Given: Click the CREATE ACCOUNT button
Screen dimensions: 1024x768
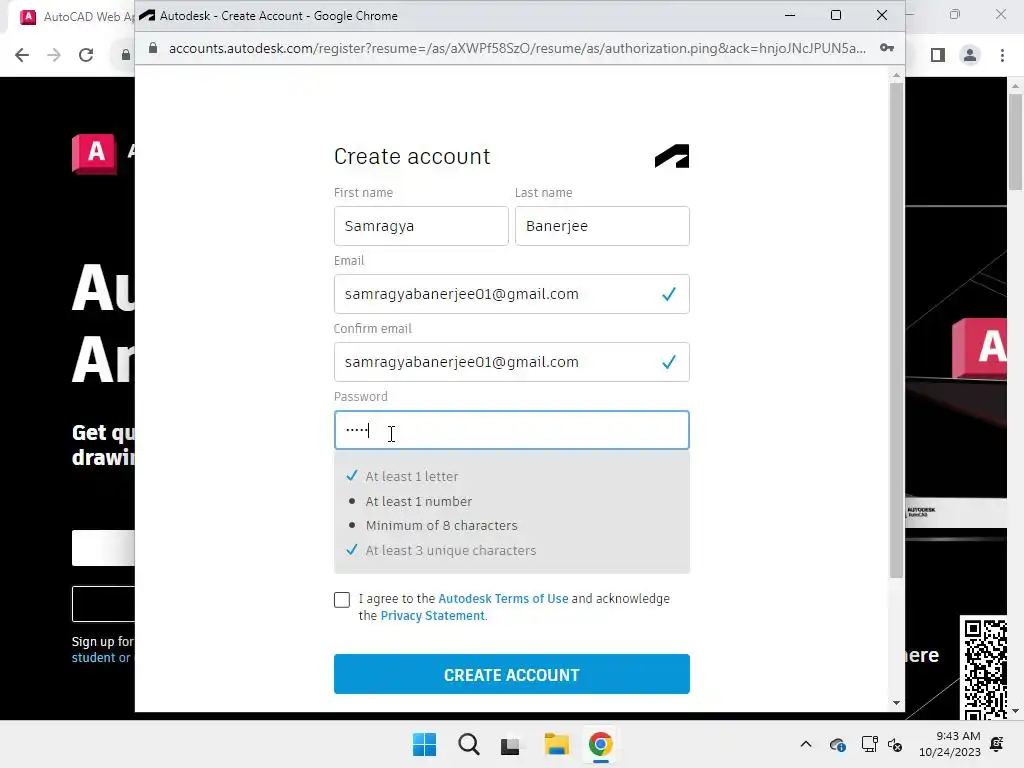Looking at the screenshot, I should 511,674.
